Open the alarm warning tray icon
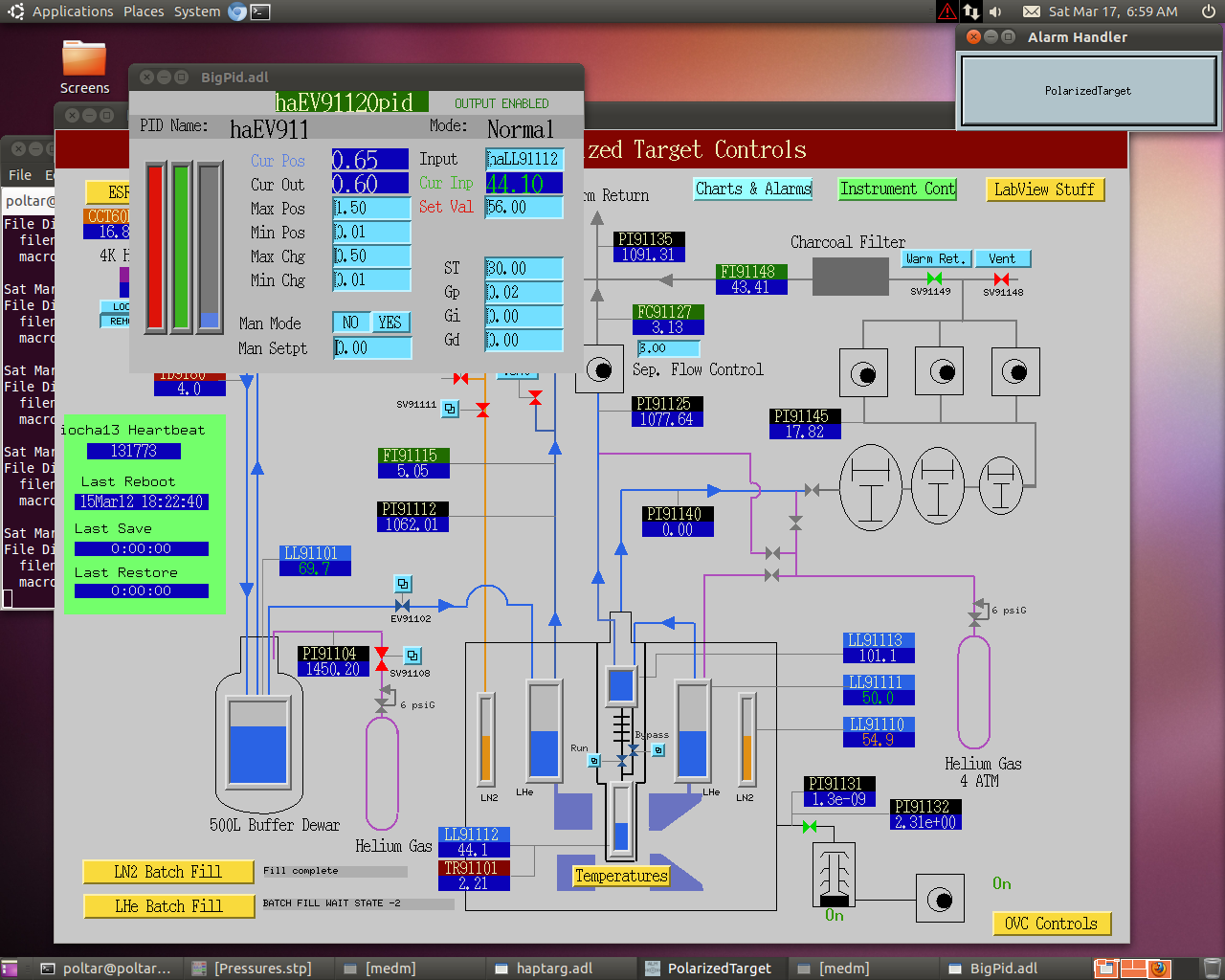Viewport: 1225px width, 980px height. (x=947, y=11)
